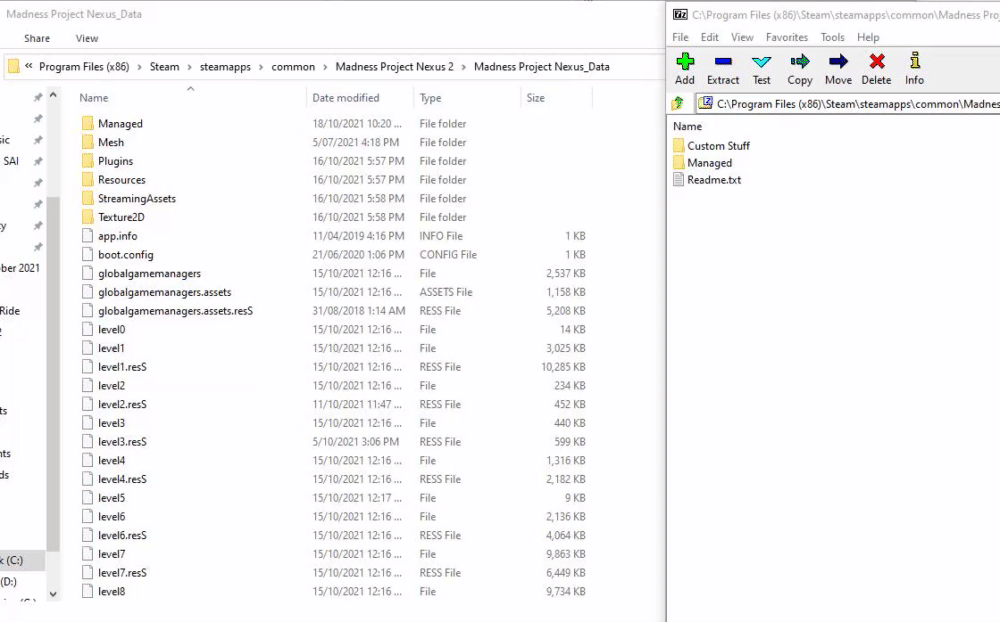
Task: Click the 7-Zip Copy button
Action: tap(800, 69)
